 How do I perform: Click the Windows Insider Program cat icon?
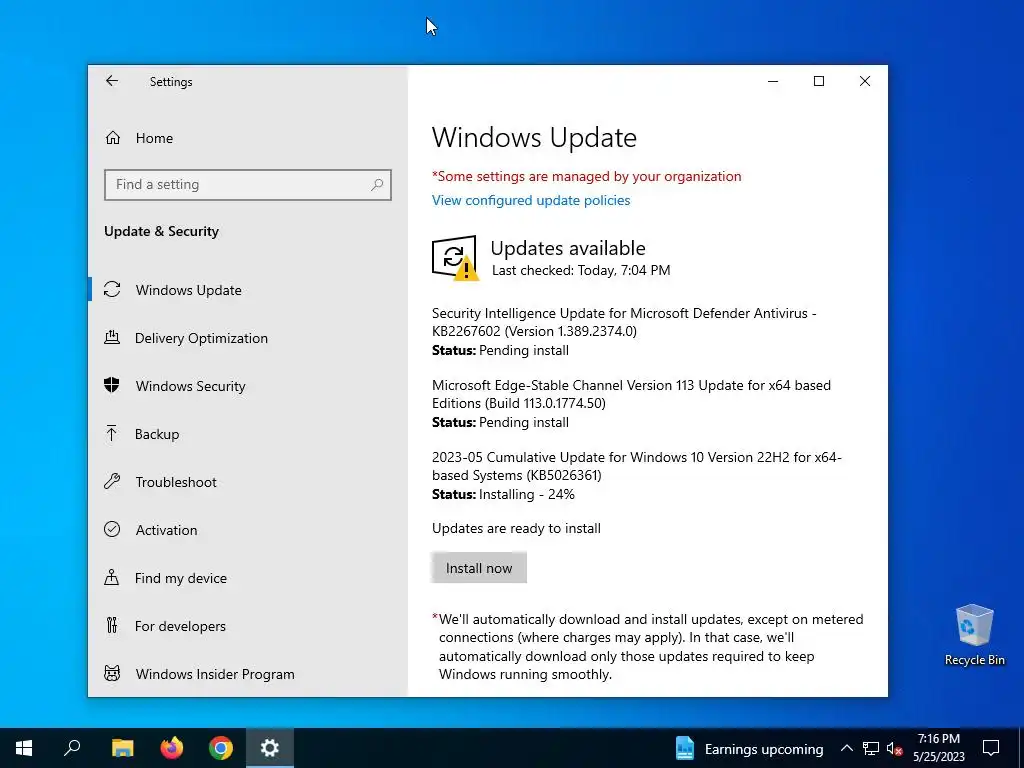pyautogui.click(x=112, y=673)
